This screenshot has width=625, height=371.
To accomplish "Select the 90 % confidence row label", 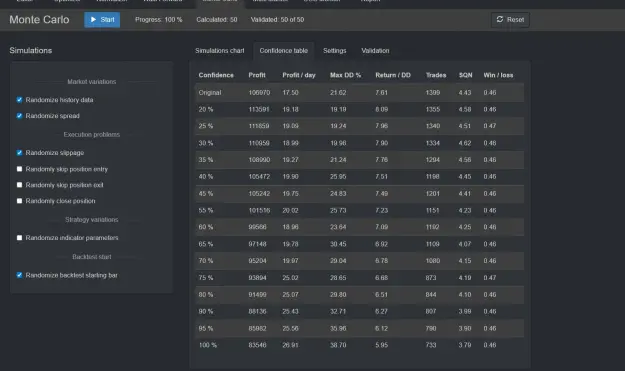I will point(206,311).
